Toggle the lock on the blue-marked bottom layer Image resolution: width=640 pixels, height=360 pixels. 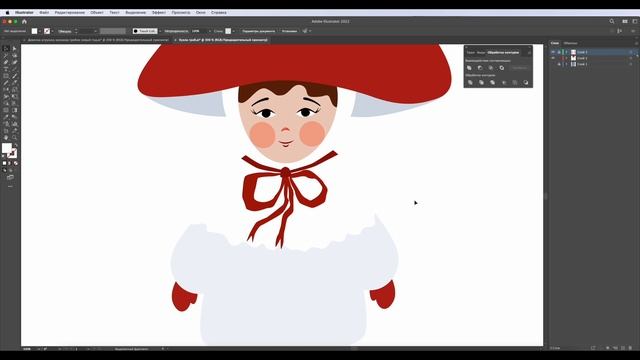[x=559, y=64]
